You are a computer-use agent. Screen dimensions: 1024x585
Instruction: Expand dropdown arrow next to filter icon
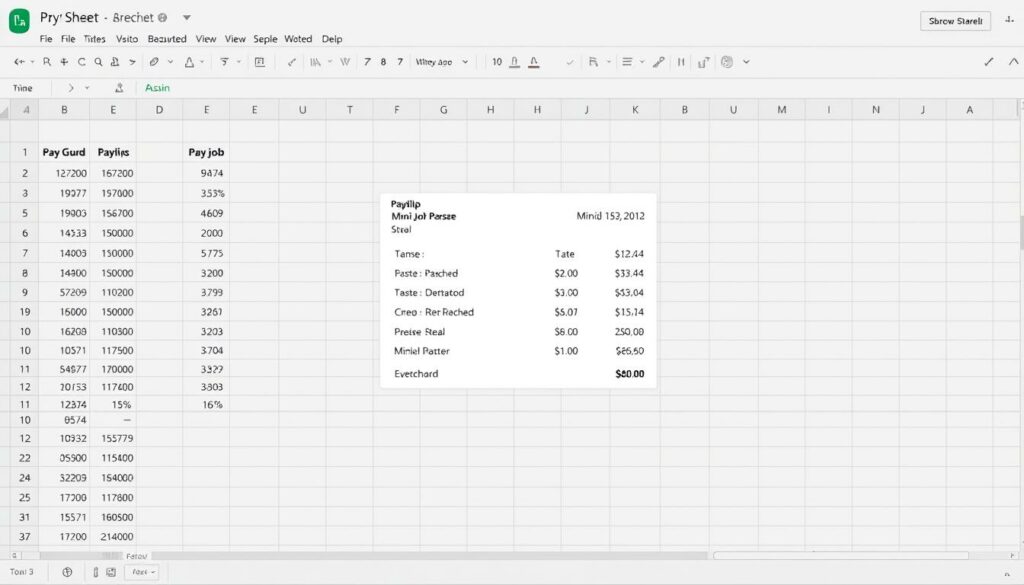tap(238, 62)
